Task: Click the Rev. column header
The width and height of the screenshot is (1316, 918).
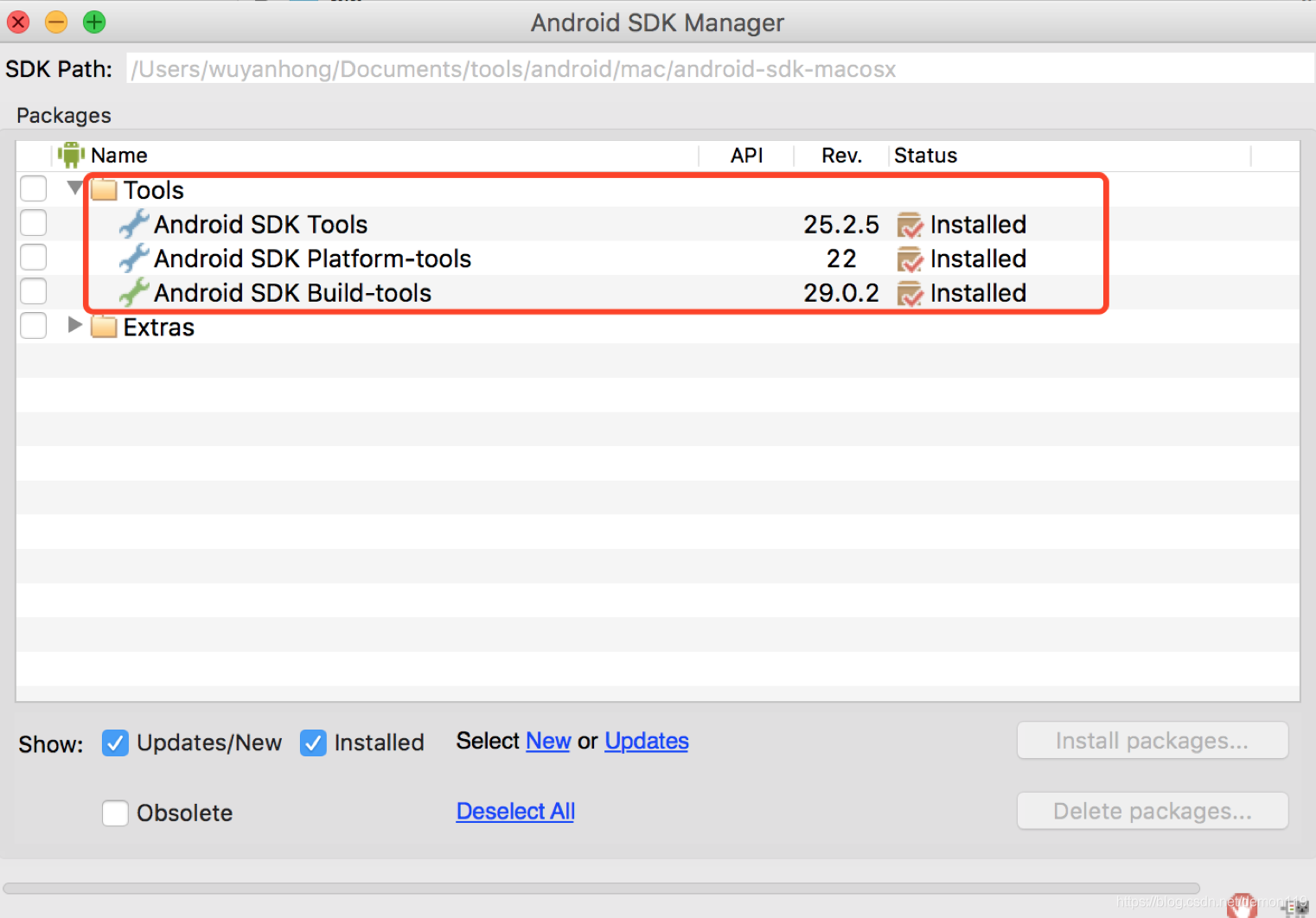Action: point(841,156)
